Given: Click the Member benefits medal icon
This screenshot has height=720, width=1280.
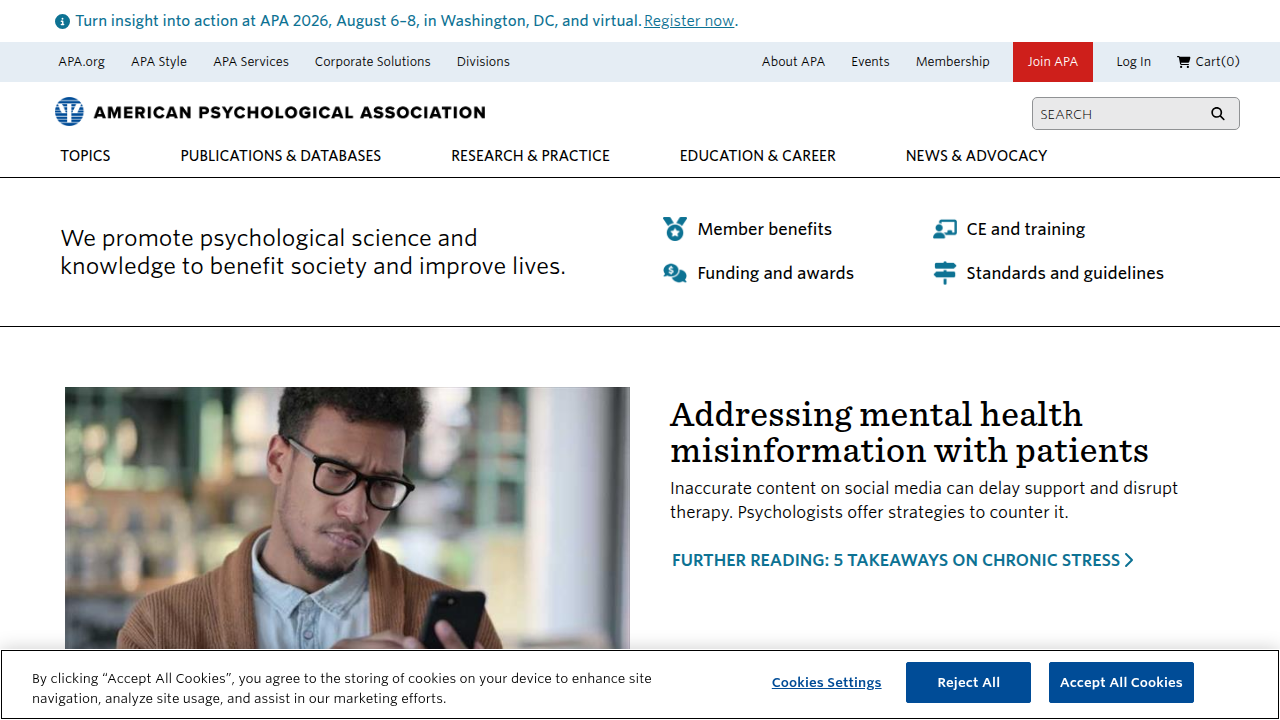Looking at the screenshot, I should pyautogui.click(x=675, y=229).
